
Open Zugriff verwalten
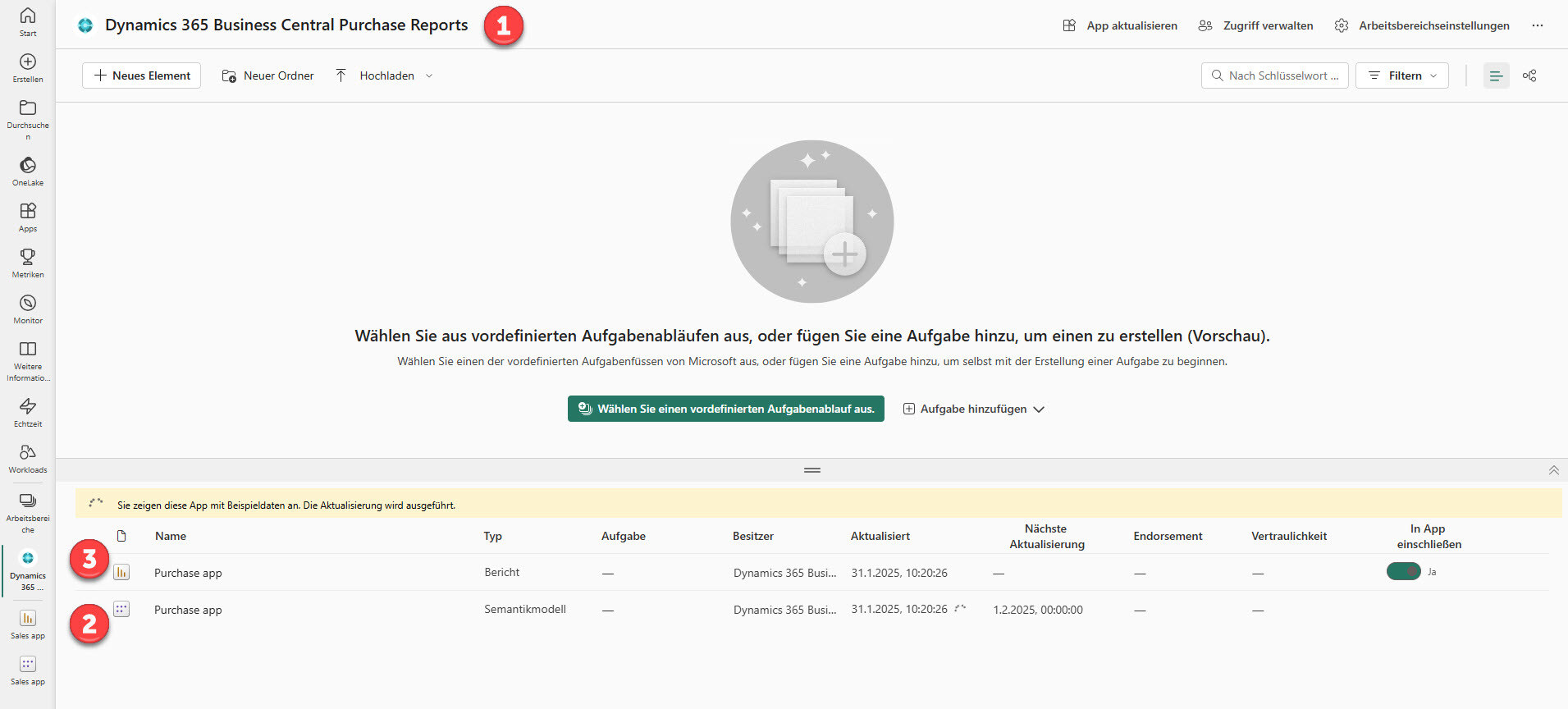(1255, 25)
